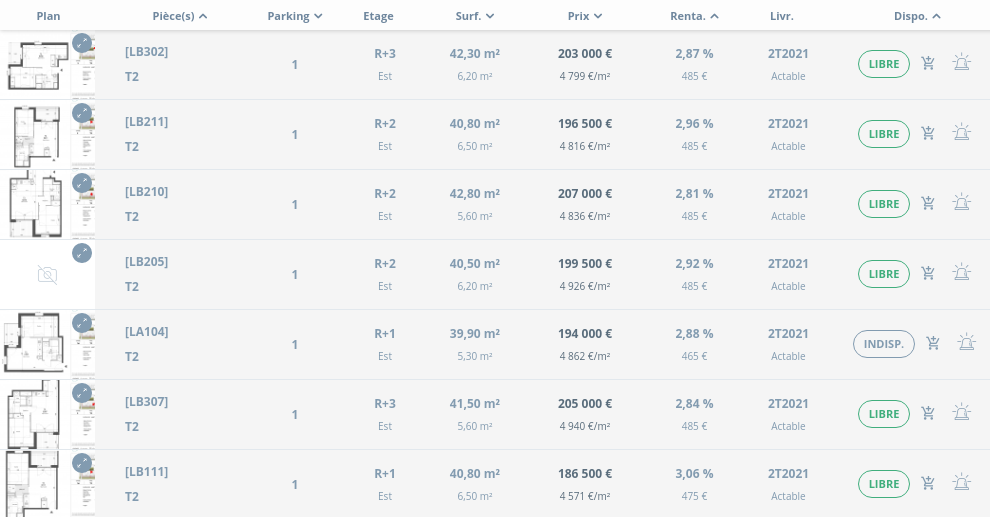Sort by Renta. column header
Image resolution: width=990 pixels, height=517 pixels.
pos(694,16)
